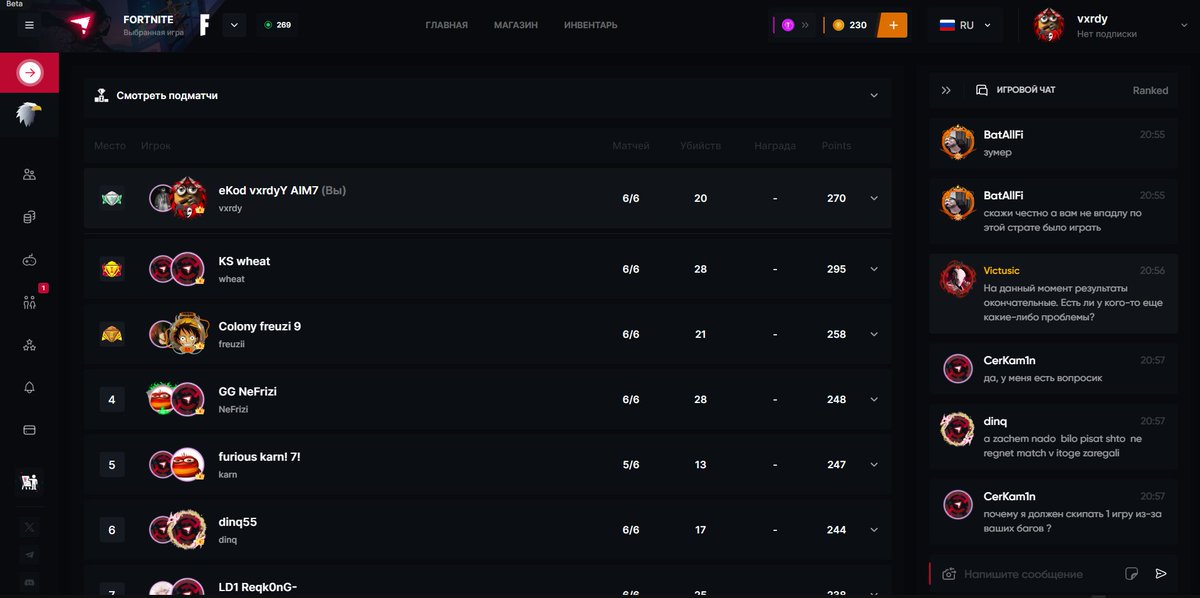
Task: Click the Убийств column header
Action: click(700, 146)
